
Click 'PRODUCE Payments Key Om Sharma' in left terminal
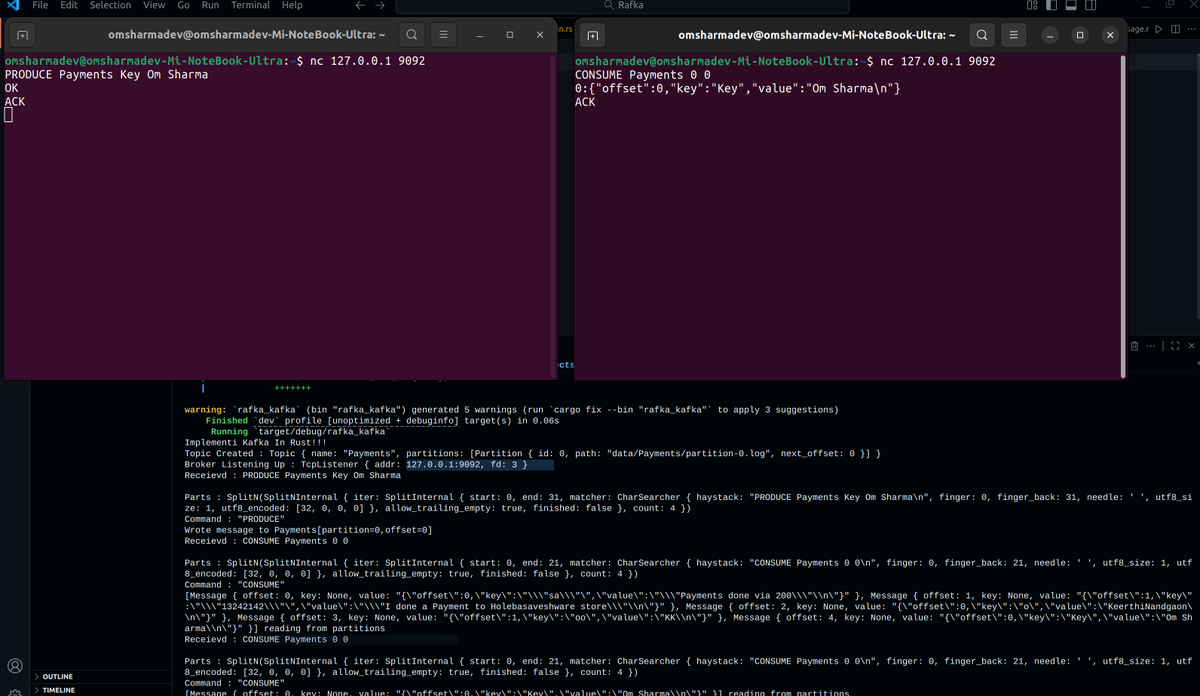[106, 74]
